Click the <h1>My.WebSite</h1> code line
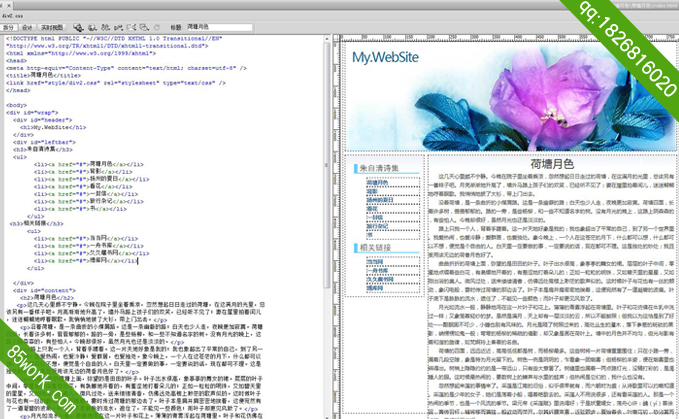The height and width of the screenshot is (419, 679). 53,127
